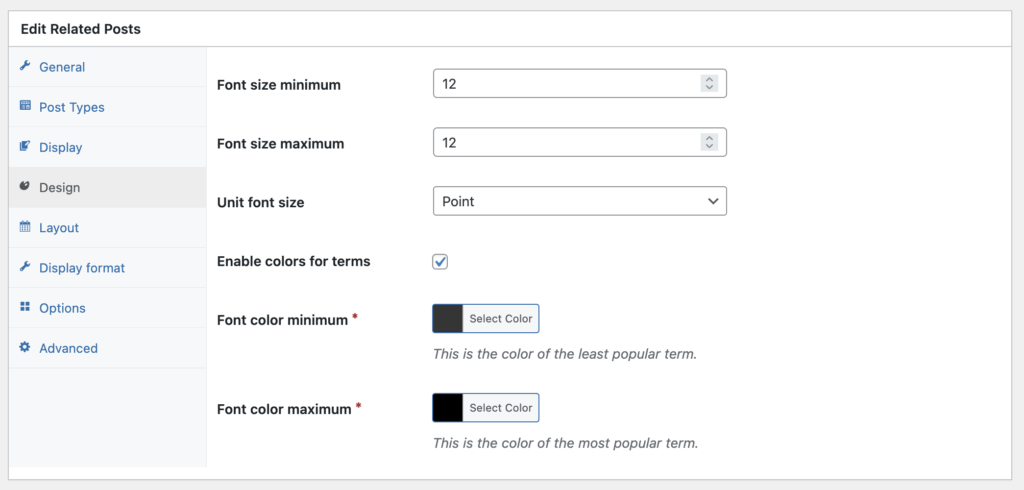Viewport: 1024px width, 490px height.
Task: Click the edit icon beside Display
Action: click(25, 147)
